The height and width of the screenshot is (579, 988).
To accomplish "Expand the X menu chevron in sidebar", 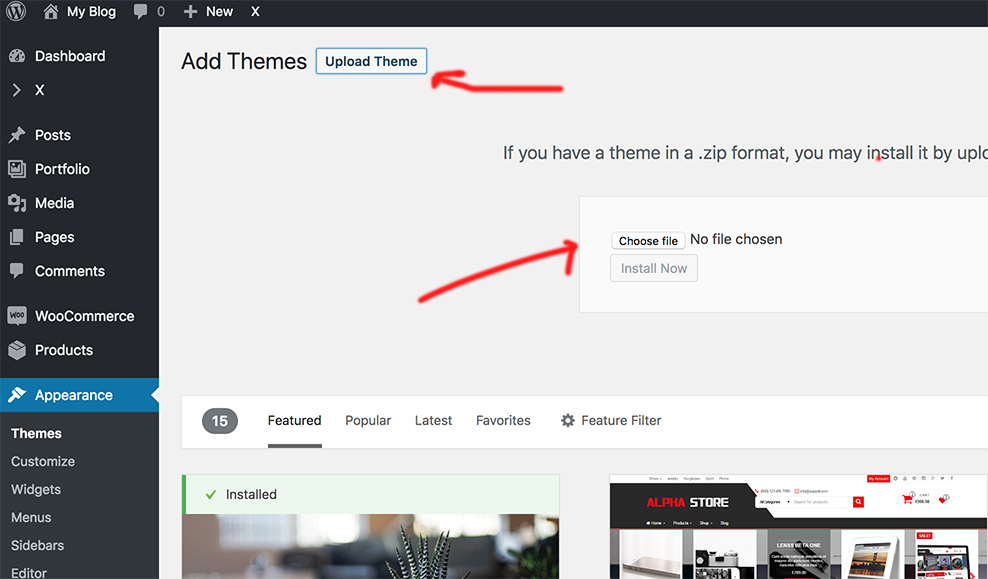I will 17,90.
